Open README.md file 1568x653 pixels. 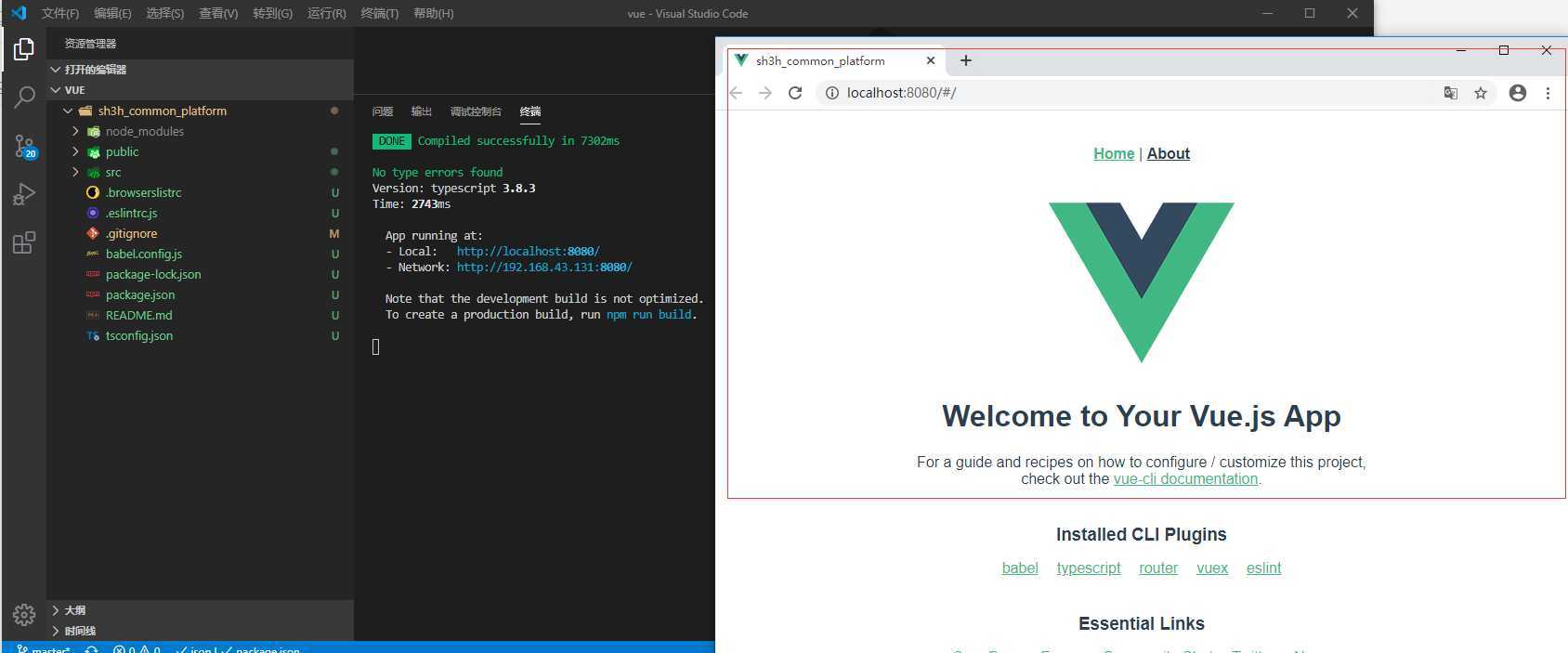tap(138, 315)
